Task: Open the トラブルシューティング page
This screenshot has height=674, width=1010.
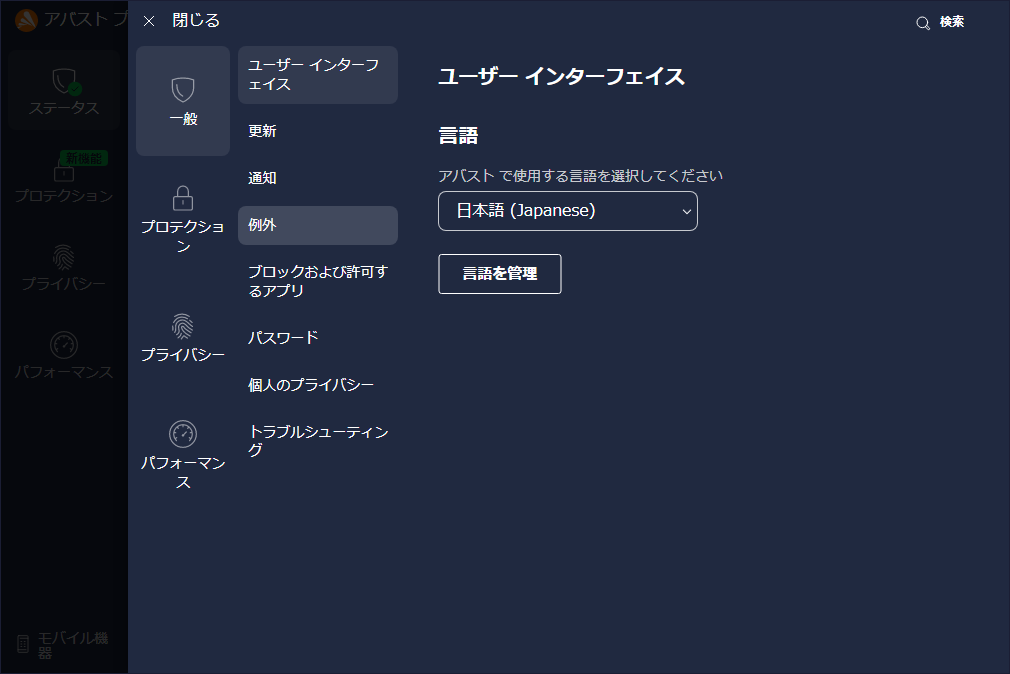Action: click(318, 441)
